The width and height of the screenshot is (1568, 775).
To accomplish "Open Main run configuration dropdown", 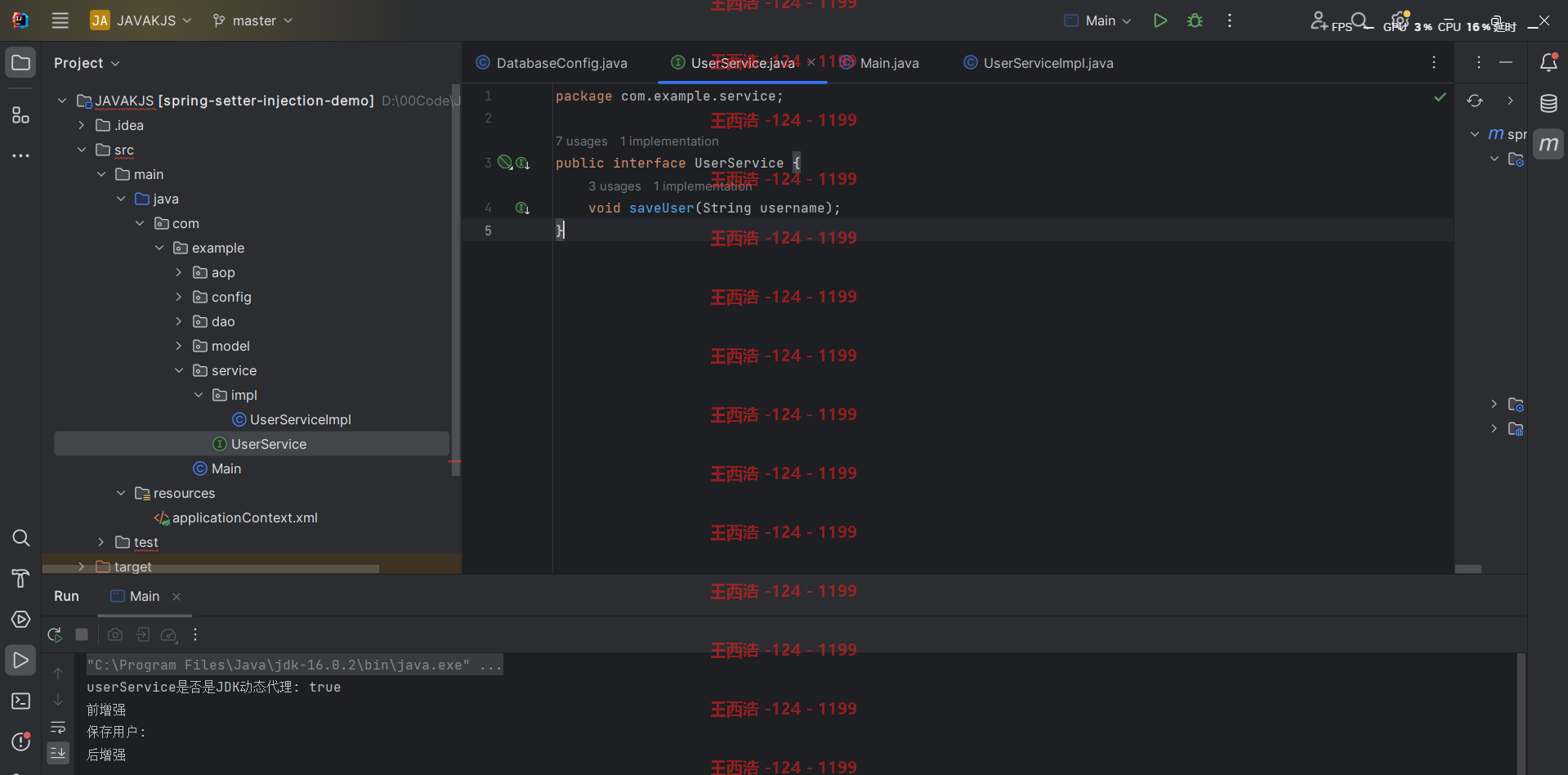I will pyautogui.click(x=1098, y=20).
